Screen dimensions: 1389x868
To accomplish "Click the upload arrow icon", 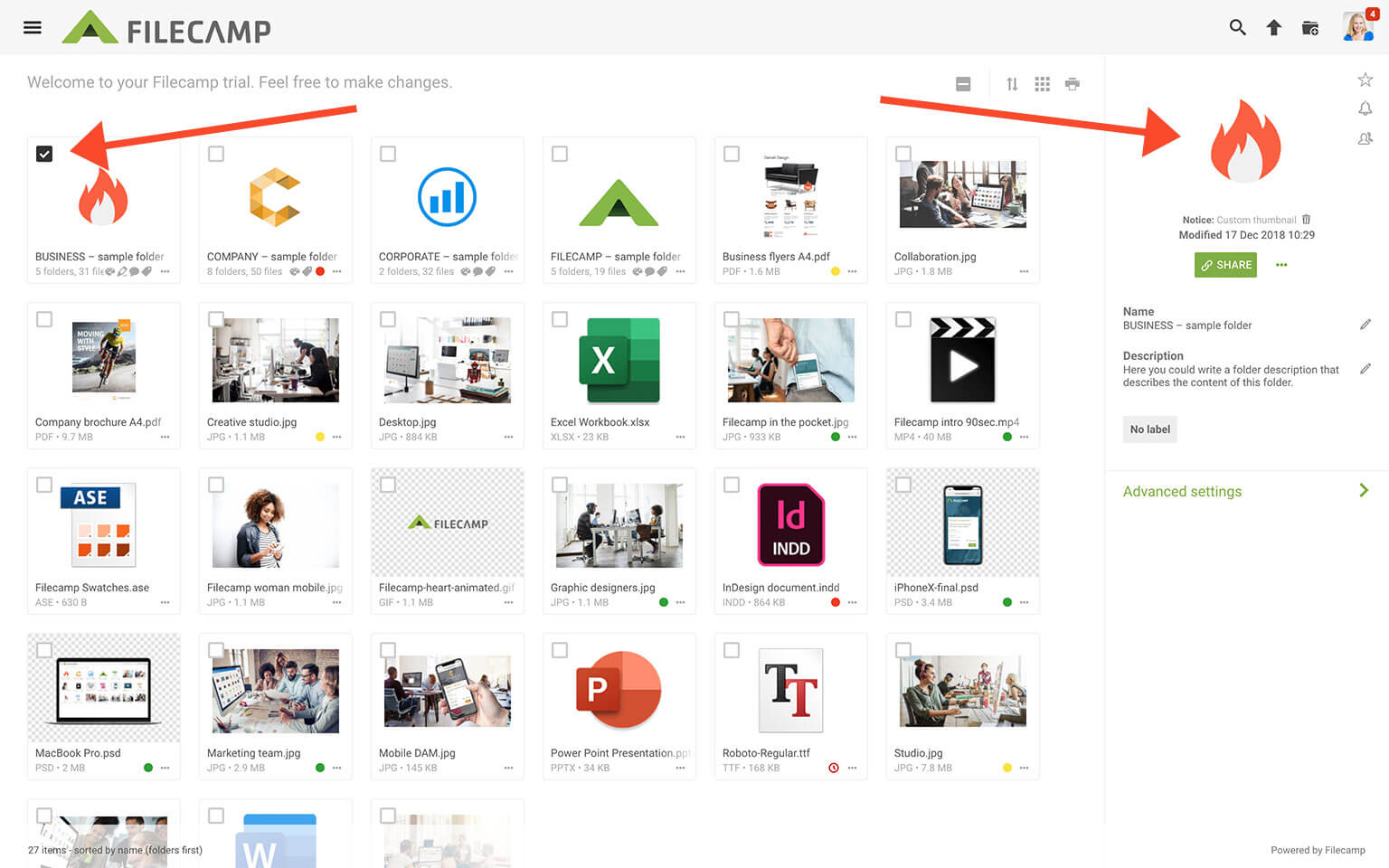I will [1273, 28].
